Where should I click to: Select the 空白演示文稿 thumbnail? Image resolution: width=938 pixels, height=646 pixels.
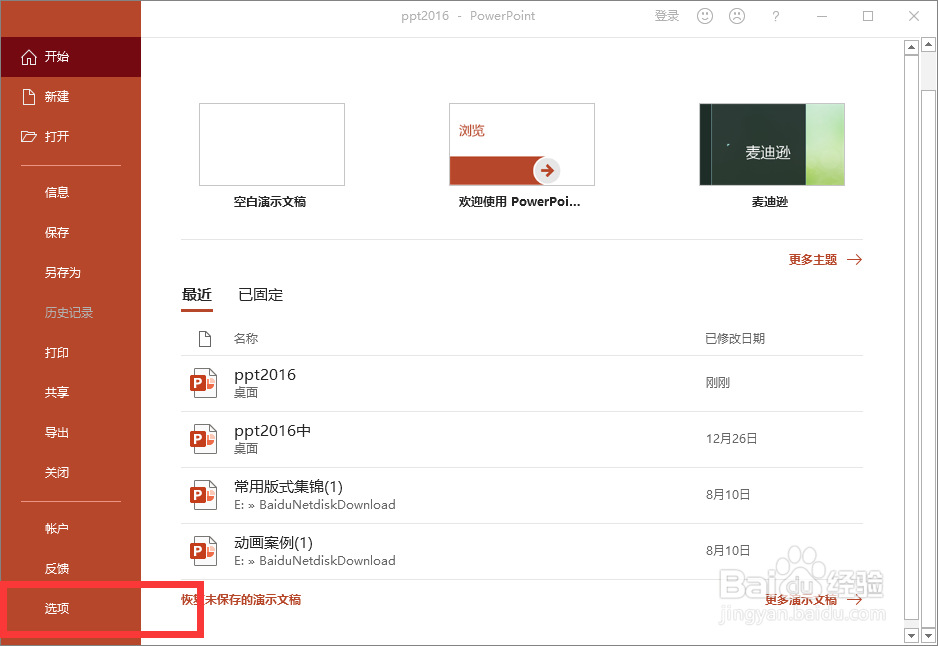coord(272,144)
